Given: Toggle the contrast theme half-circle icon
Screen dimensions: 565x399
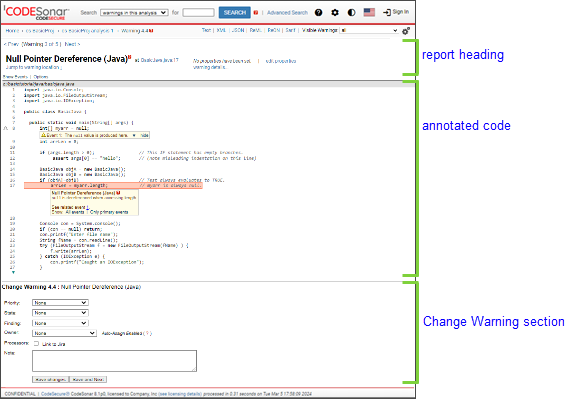Looking at the screenshot, I should [352, 13].
